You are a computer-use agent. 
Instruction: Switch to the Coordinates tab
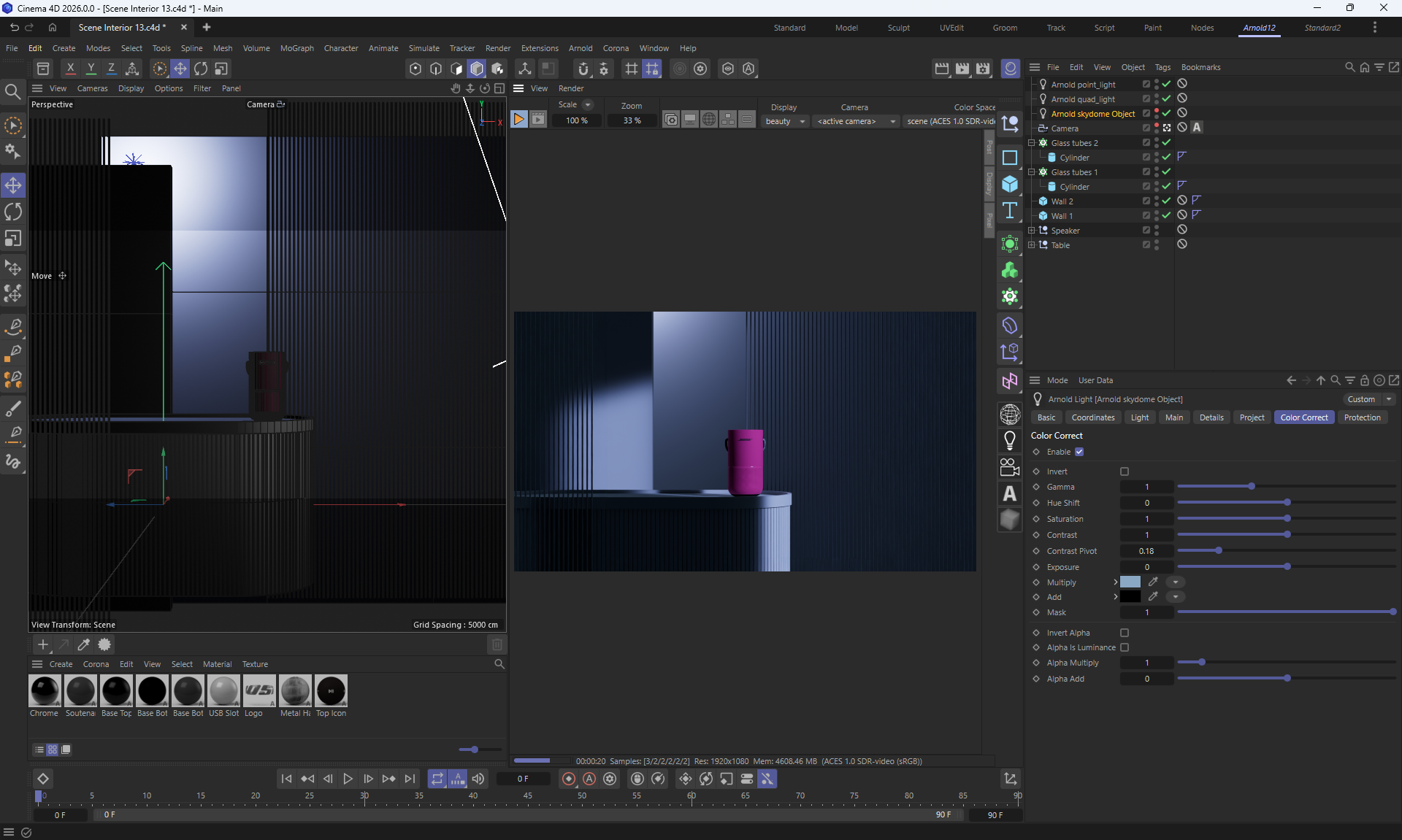tap(1092, 417)
